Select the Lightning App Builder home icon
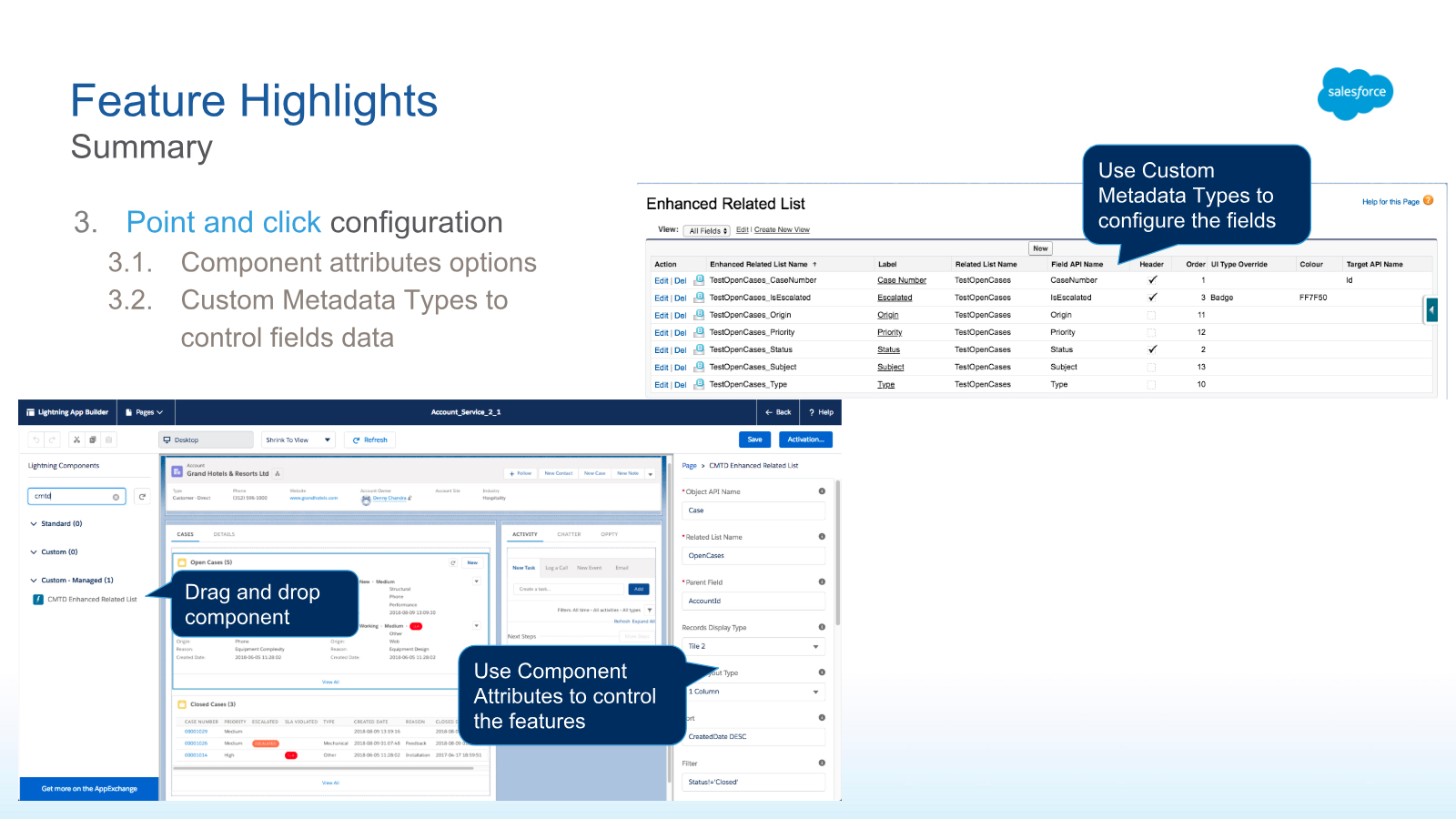Screen dimensions: 1456x819 tap(30, 412)
